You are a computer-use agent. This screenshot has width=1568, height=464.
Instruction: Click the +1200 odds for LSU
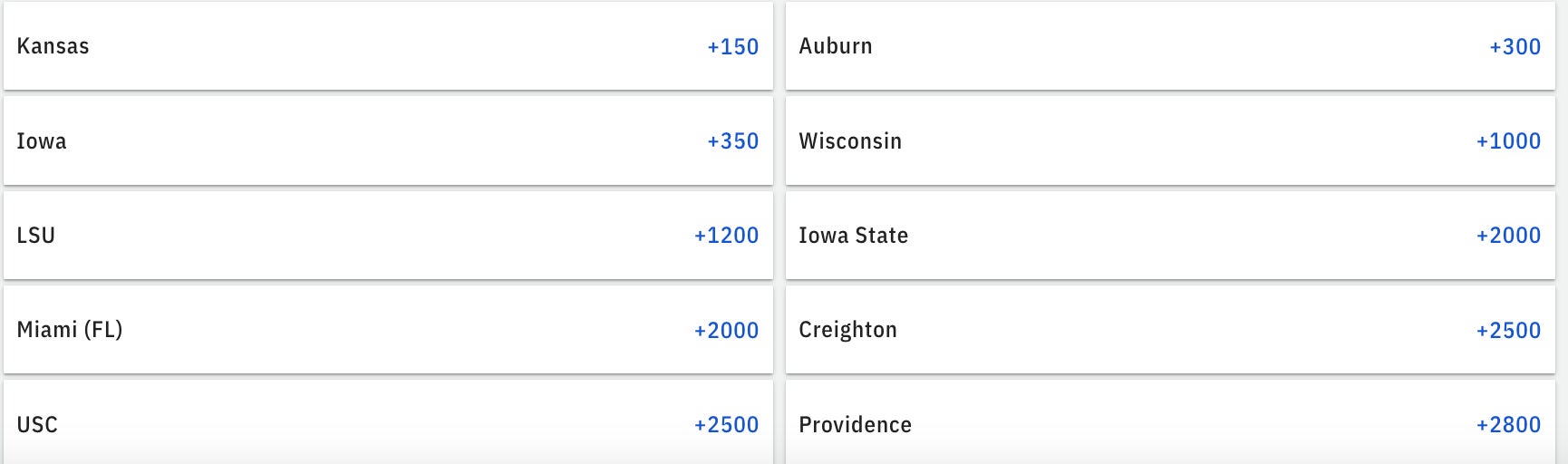tap(726, 236)
